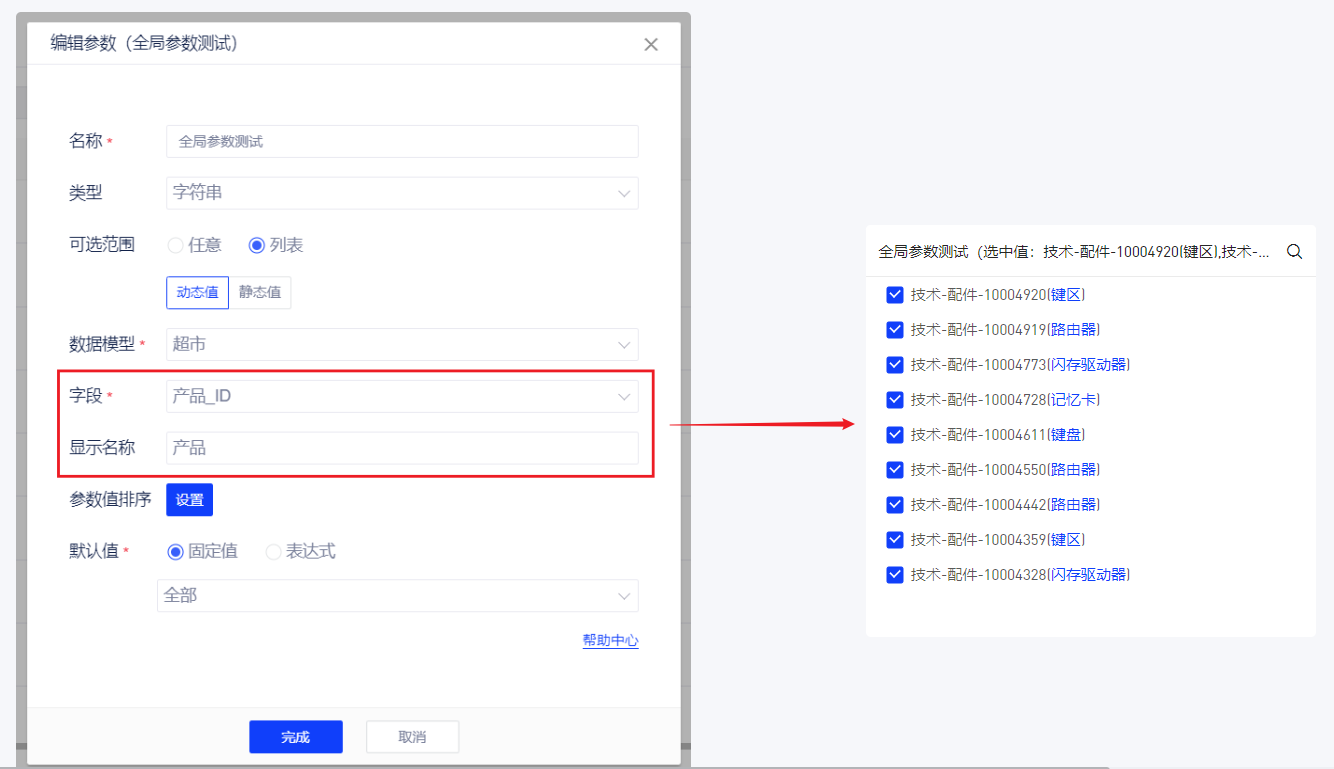Viewport: 1334px width, 769px height.
Task: Select the 任意 radio option
Action: click(x=176, y=245)
